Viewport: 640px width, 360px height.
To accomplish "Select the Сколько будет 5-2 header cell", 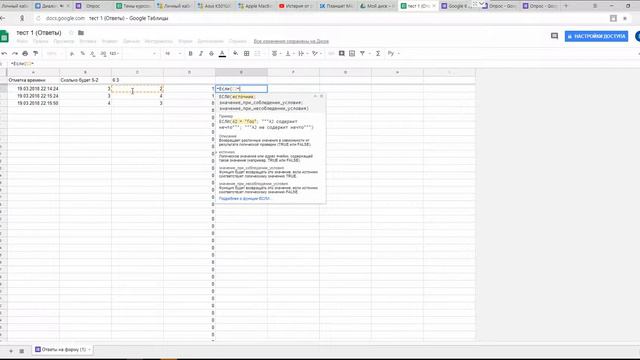I will point(85,80).
